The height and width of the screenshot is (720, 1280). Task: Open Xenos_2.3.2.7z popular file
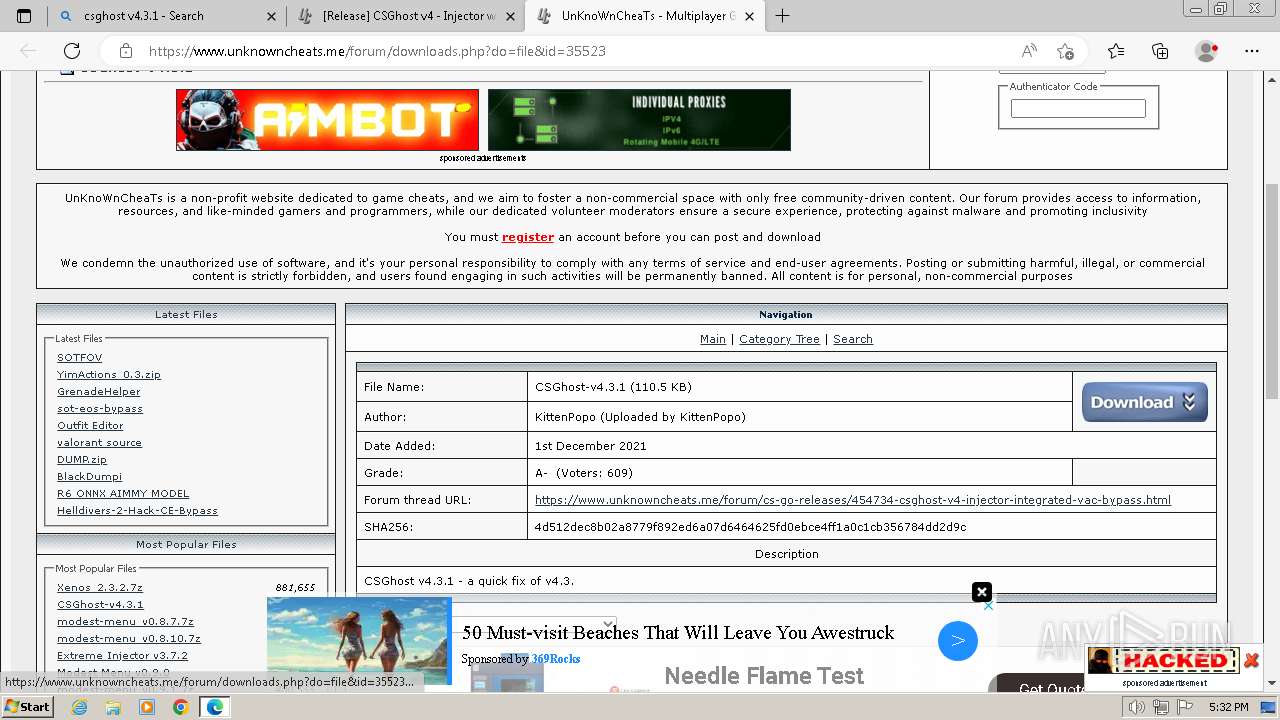100,587
